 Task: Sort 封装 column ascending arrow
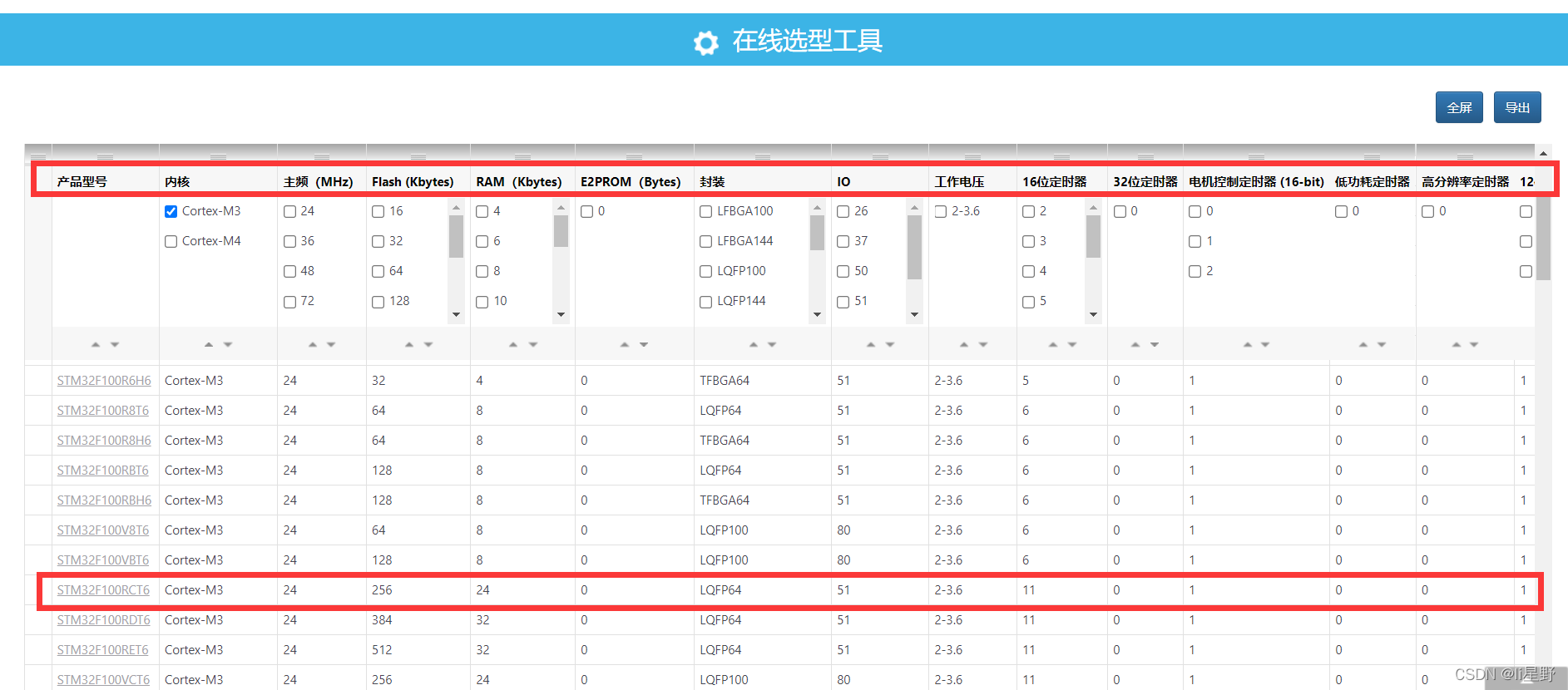tap(754, 344)
